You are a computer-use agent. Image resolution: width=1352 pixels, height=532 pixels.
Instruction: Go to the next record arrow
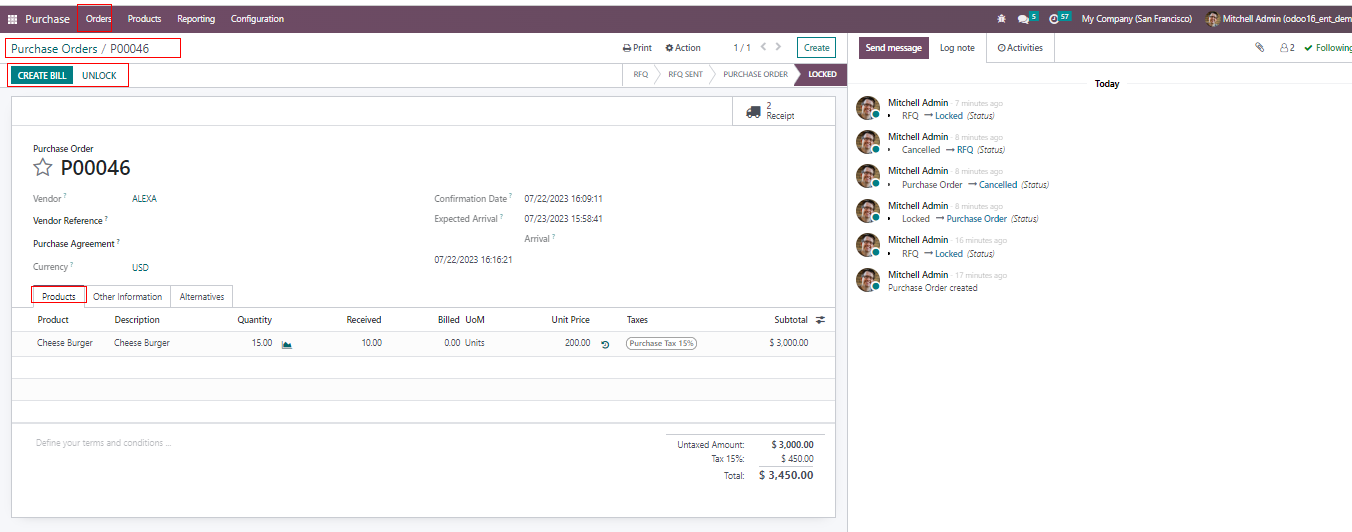778,47
